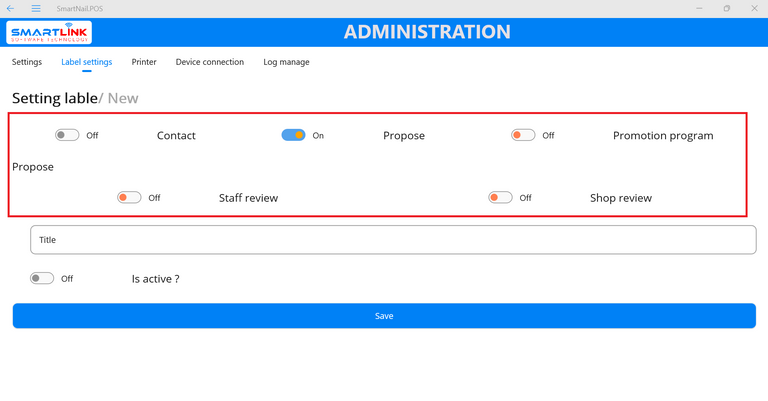
Task: Enable the Is active toggle
Action: point(42,279)
